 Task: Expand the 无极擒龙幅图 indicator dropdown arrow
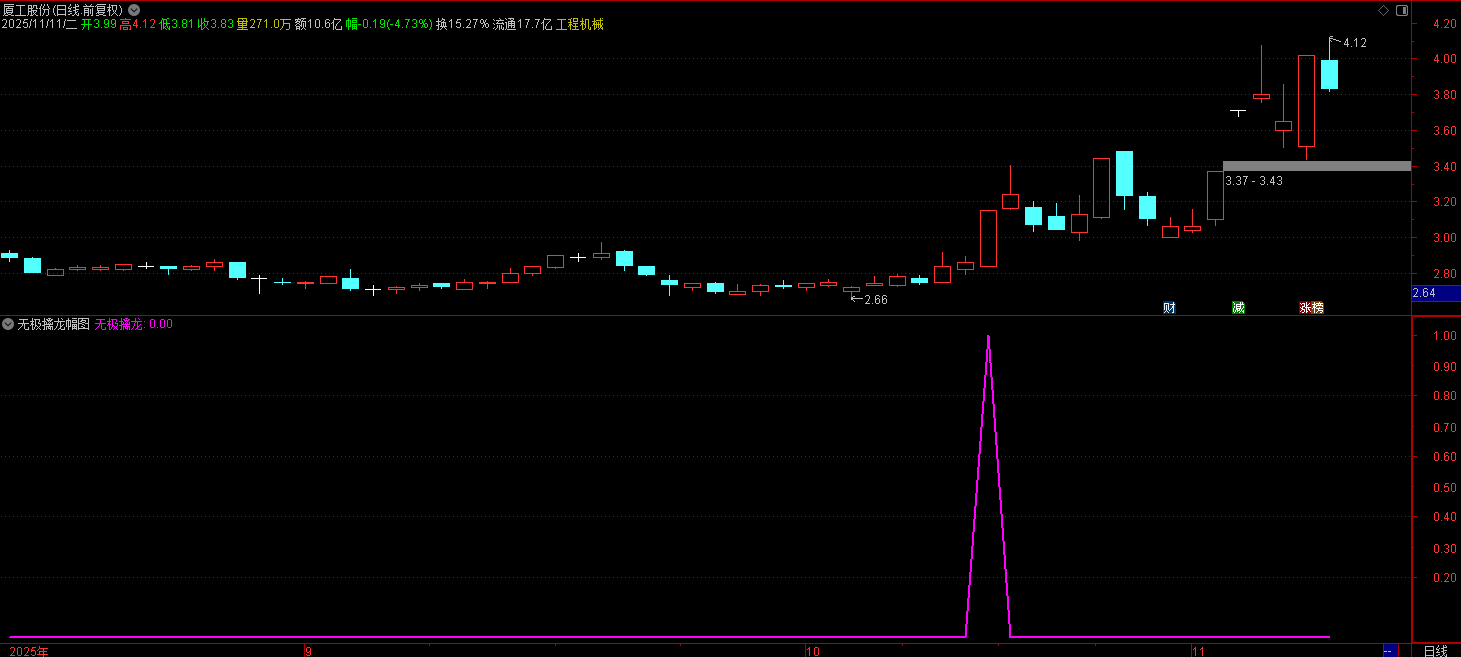coord(8,324)
